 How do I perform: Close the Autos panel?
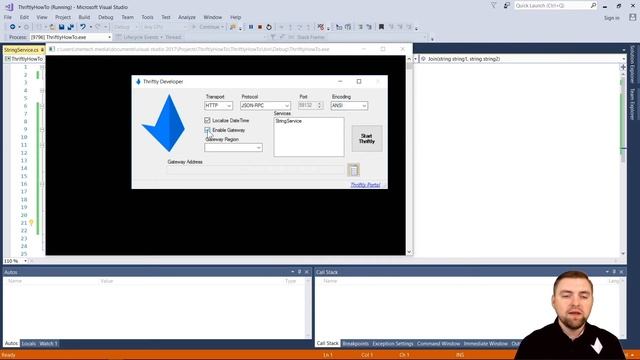point(307,272)
